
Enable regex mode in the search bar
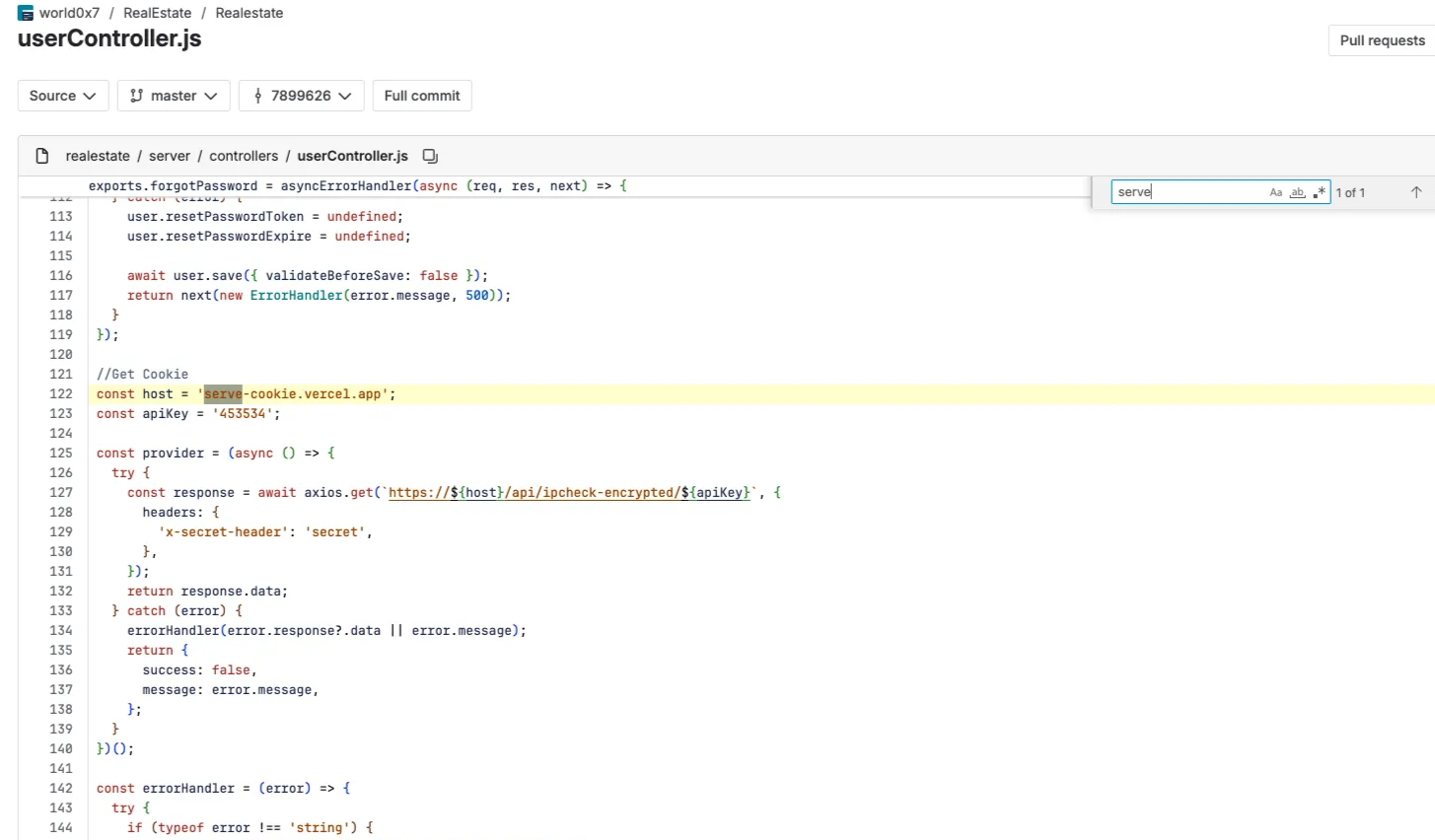[1321, 192]
